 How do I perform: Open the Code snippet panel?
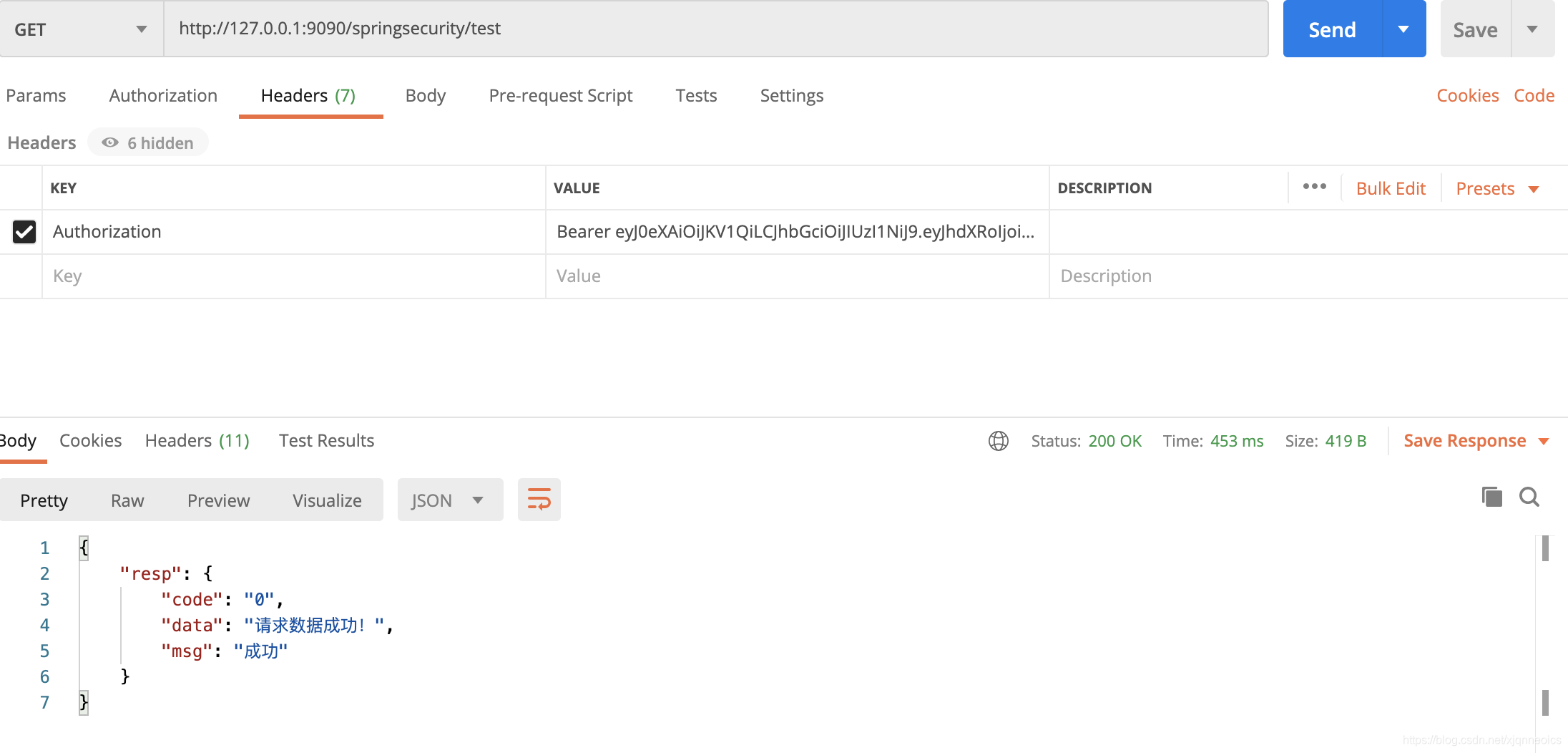coord(1534,95)
